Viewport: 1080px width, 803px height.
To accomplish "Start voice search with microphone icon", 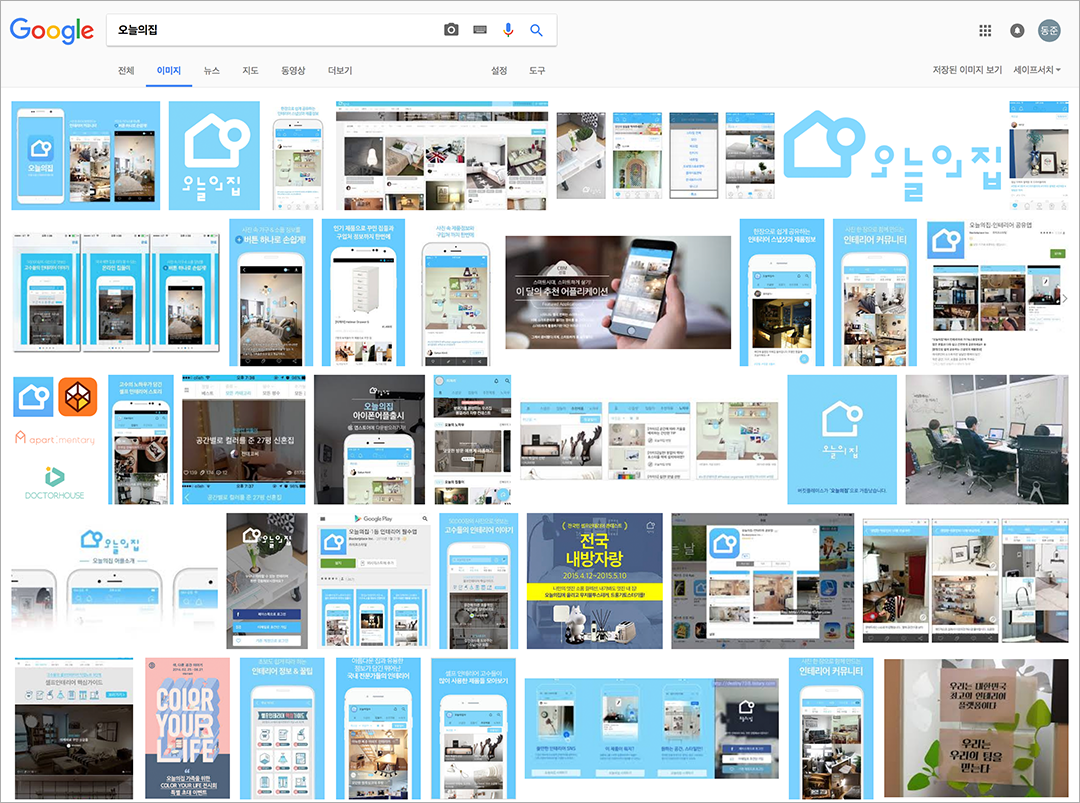I will point(508,30).
